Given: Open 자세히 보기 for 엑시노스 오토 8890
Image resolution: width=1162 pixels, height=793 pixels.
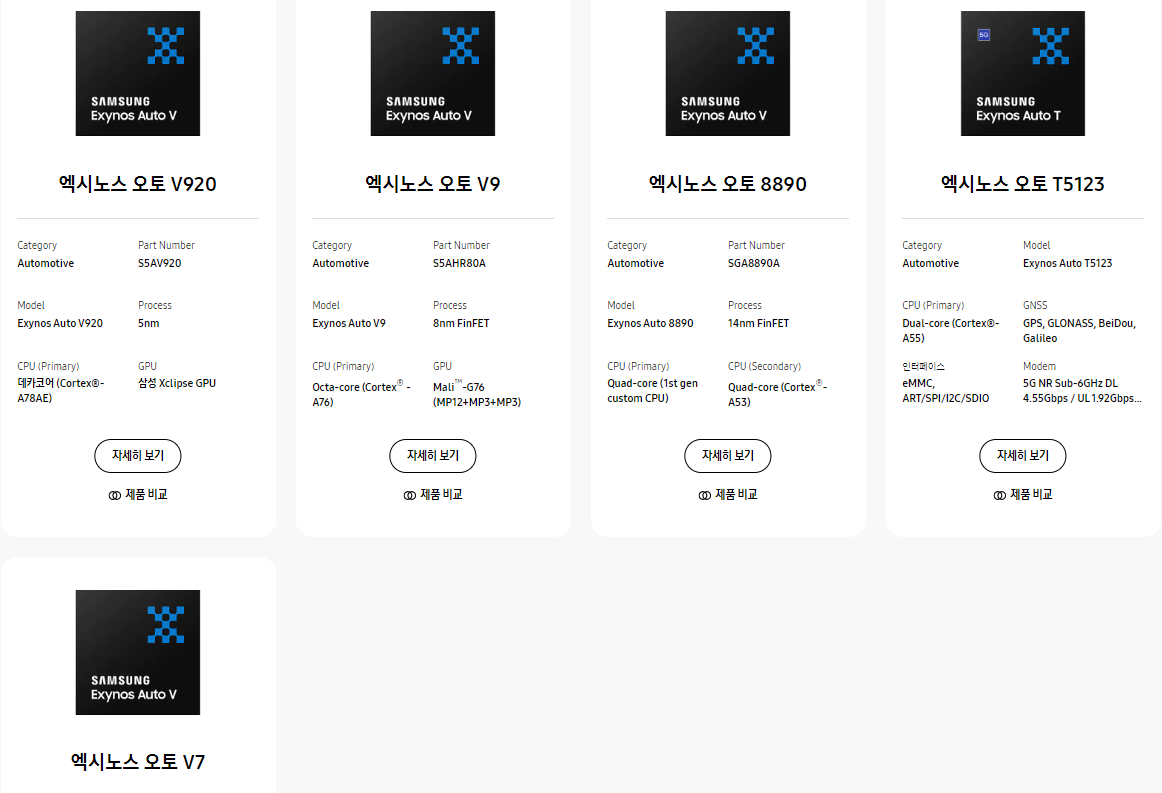Looking at the screenshot, I should (728, 456).
